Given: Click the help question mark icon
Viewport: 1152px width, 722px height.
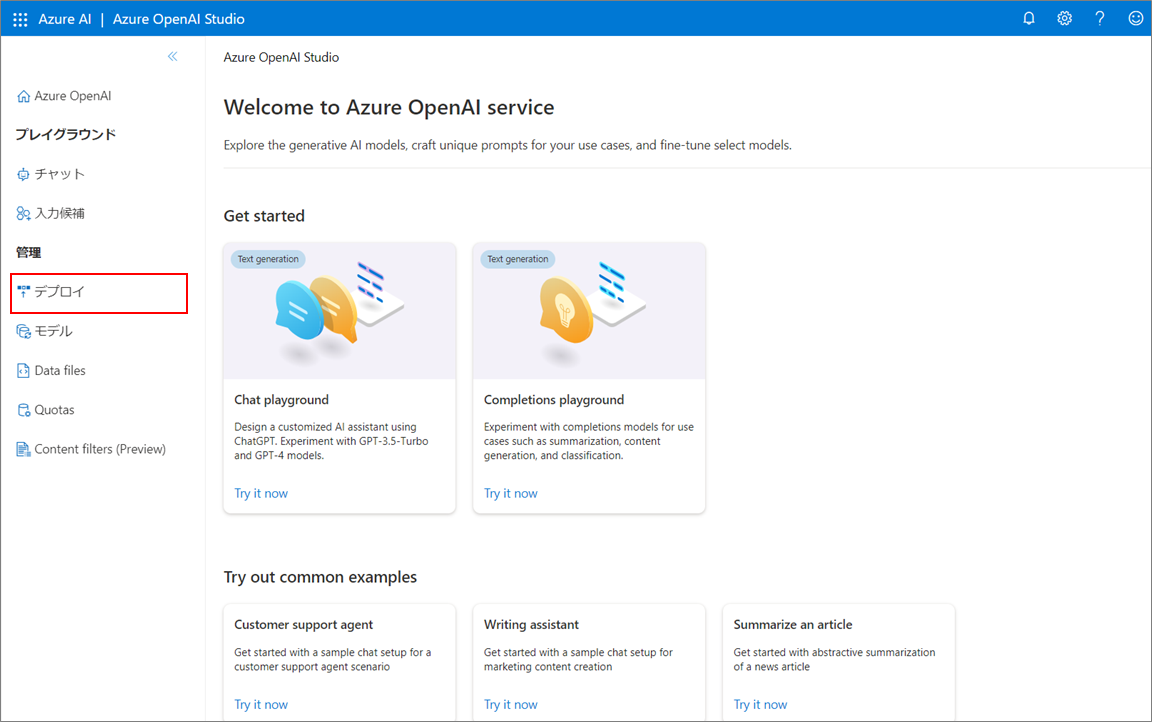Looking at the screenshot, I should (x=1099, y=18).
